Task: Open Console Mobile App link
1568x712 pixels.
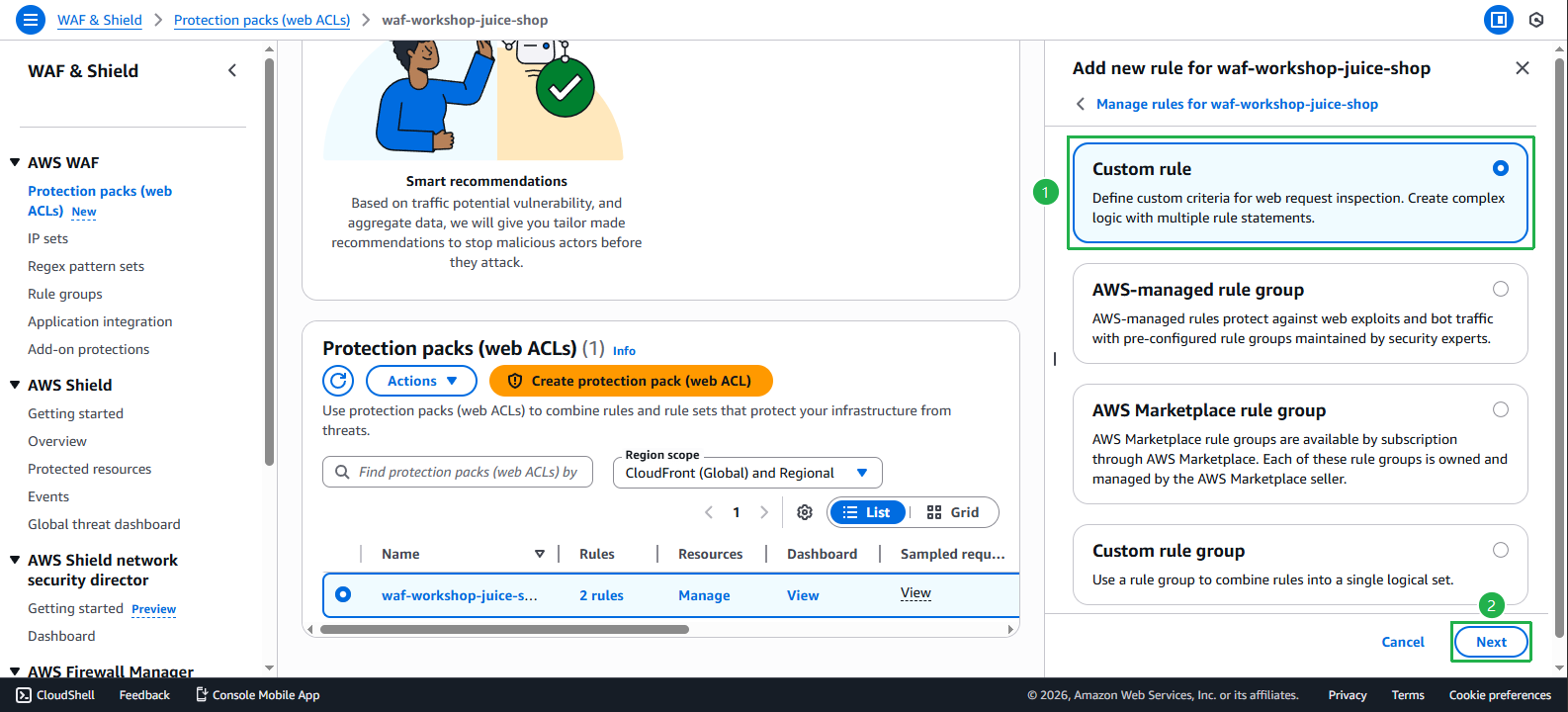Action: [257, 695]
